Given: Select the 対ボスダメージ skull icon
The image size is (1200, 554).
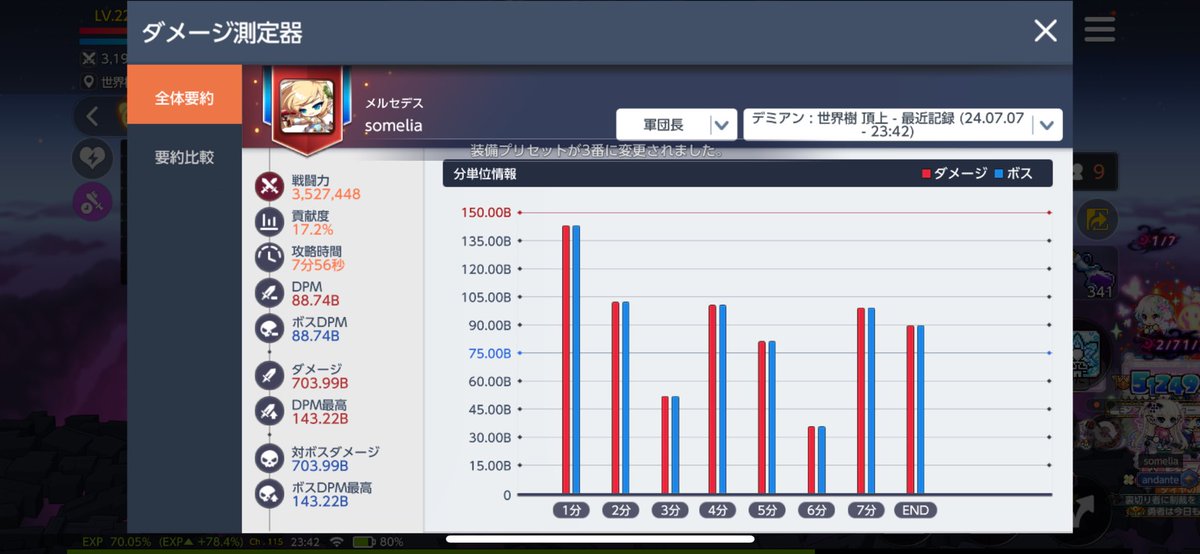Looking at the screenshot, I should [270, 459].
